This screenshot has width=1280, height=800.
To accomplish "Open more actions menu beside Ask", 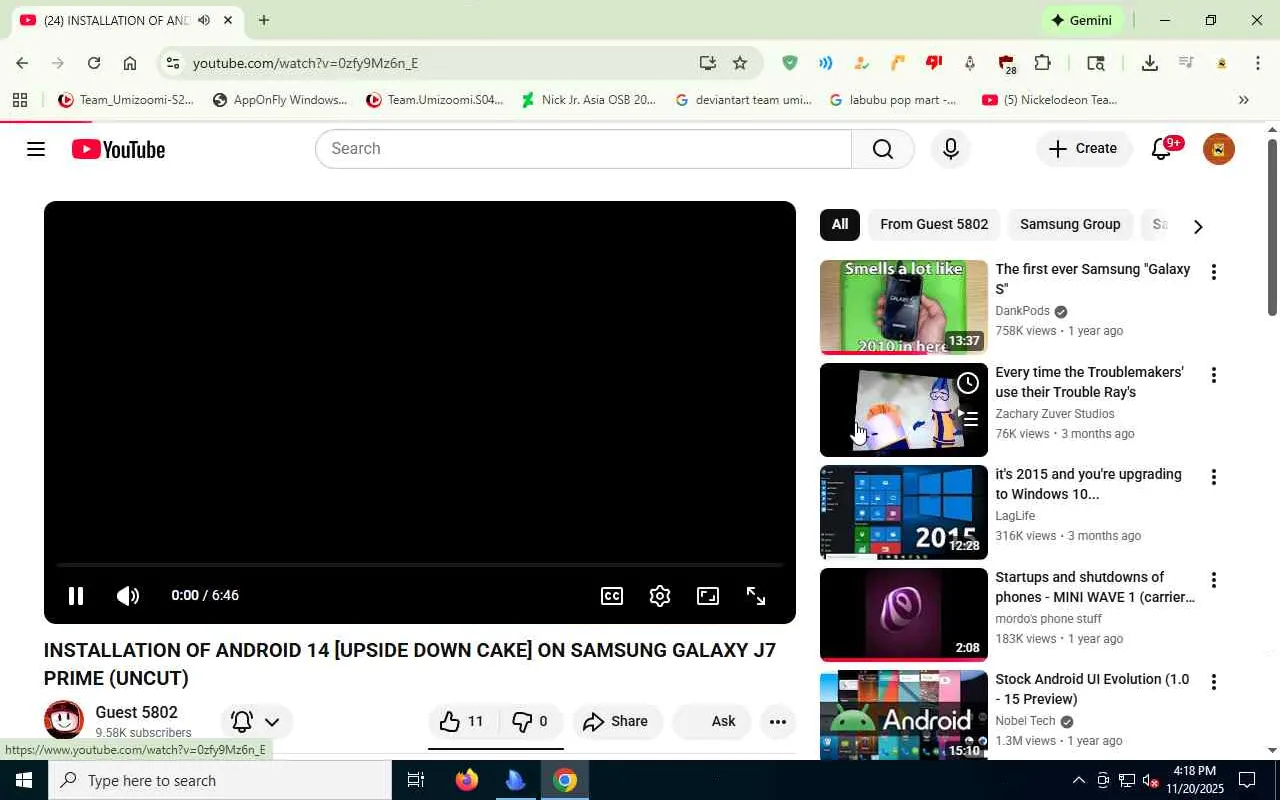I will point(777,721).
